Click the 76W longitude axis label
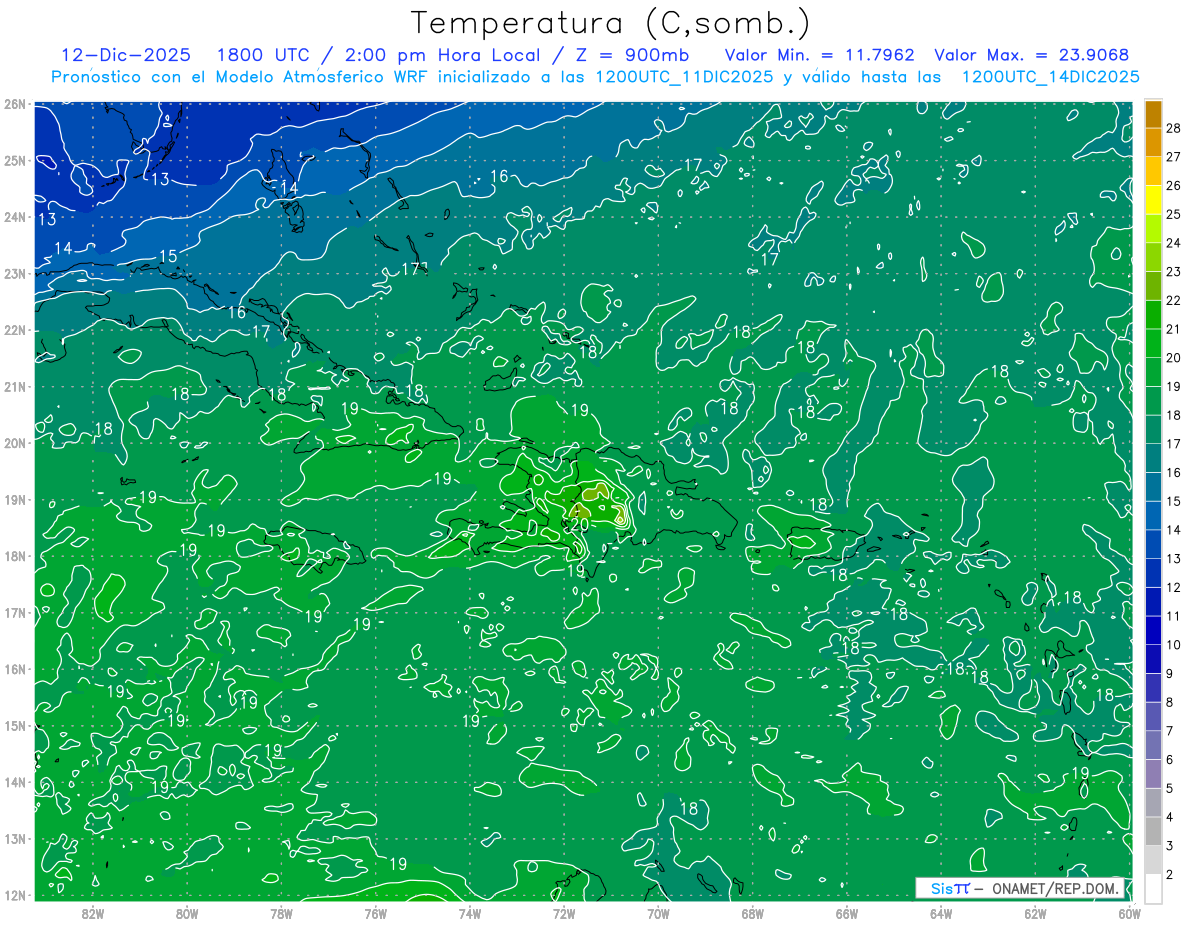This screenshot has width=1200, height=927. 376,912
